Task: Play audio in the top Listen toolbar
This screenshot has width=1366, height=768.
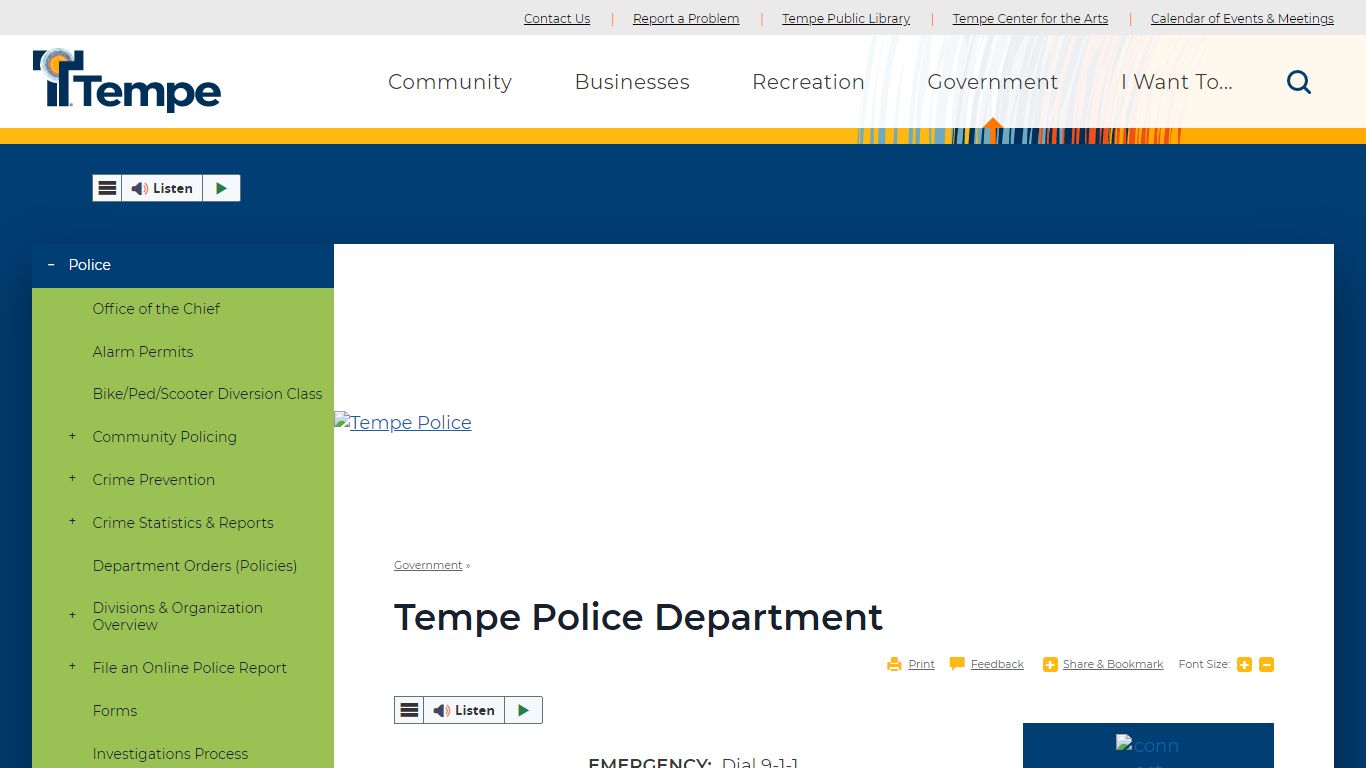Action: point(221,188)
